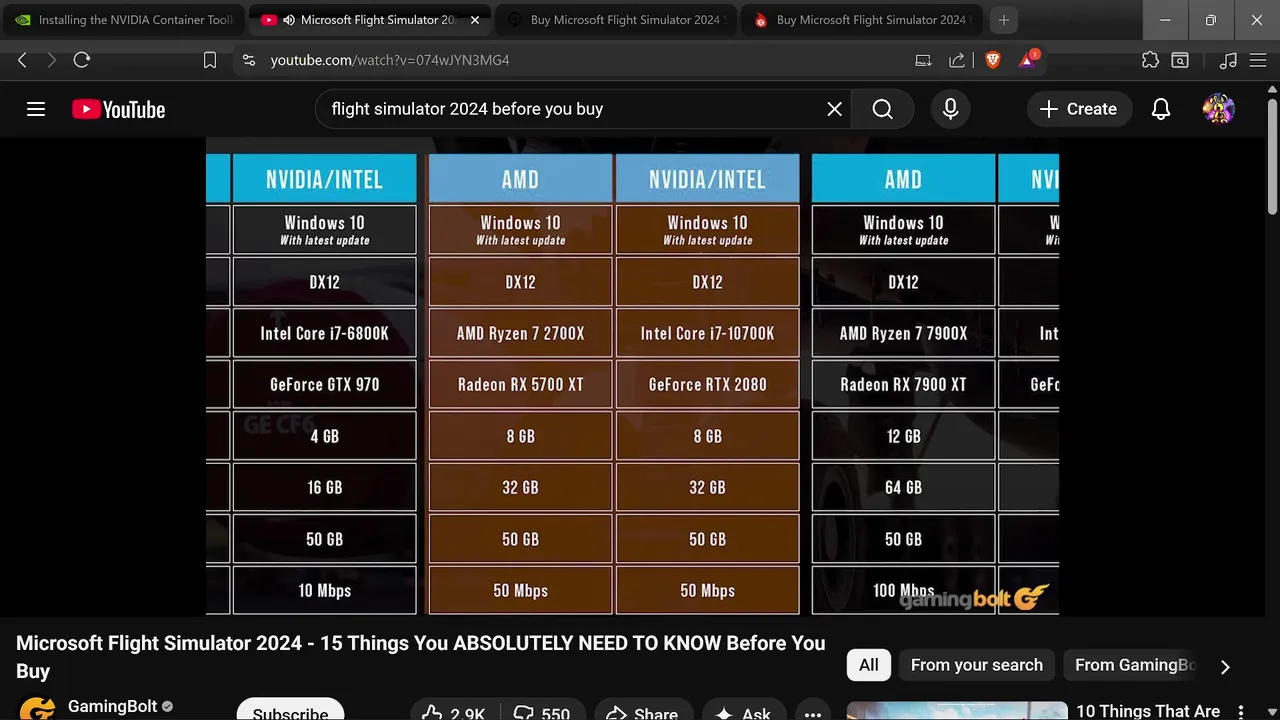Open the extensions puzzle piece menu

click(1151, 60)
